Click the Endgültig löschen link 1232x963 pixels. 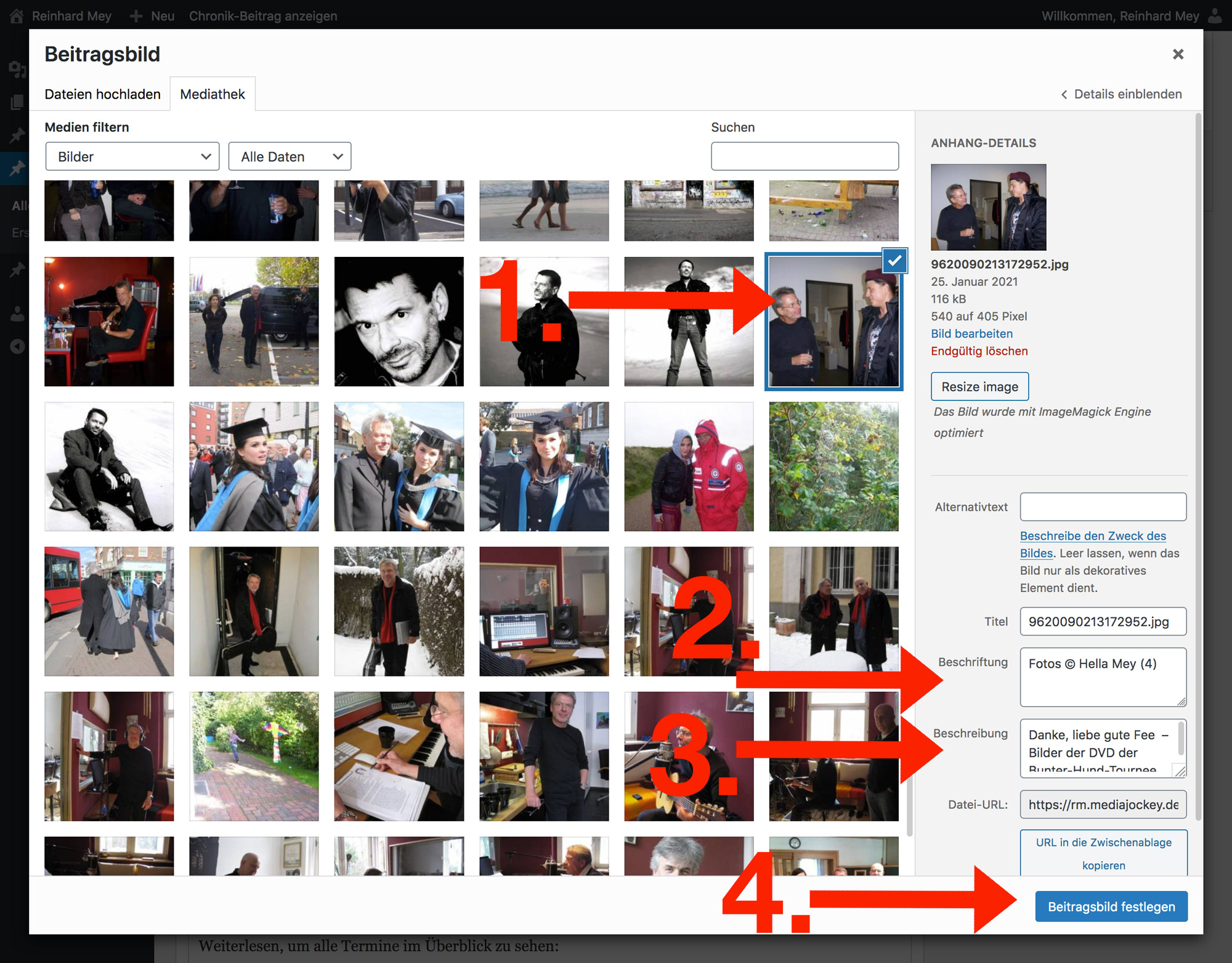979,351
